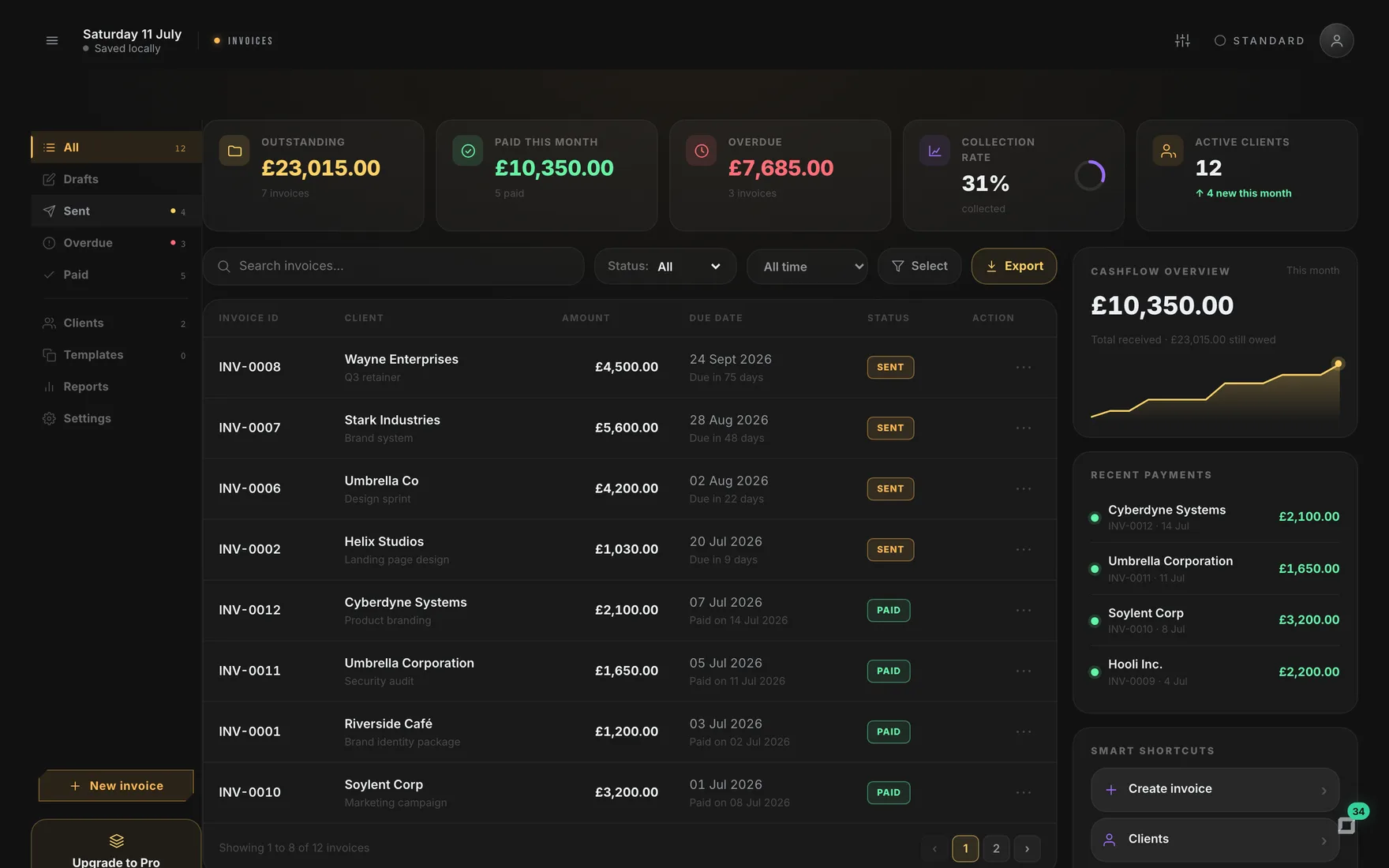Open Settings in sidebar
The height and width of the screenshot is (868, 1389).
click(115, 418)
